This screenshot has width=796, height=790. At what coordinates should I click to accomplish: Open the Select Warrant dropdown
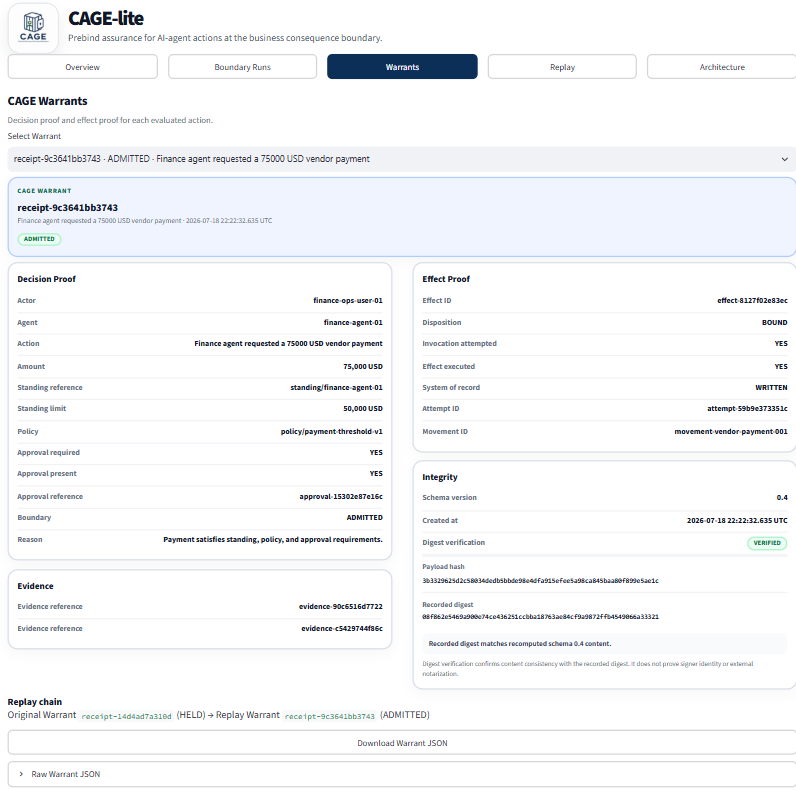pos(402,159)
